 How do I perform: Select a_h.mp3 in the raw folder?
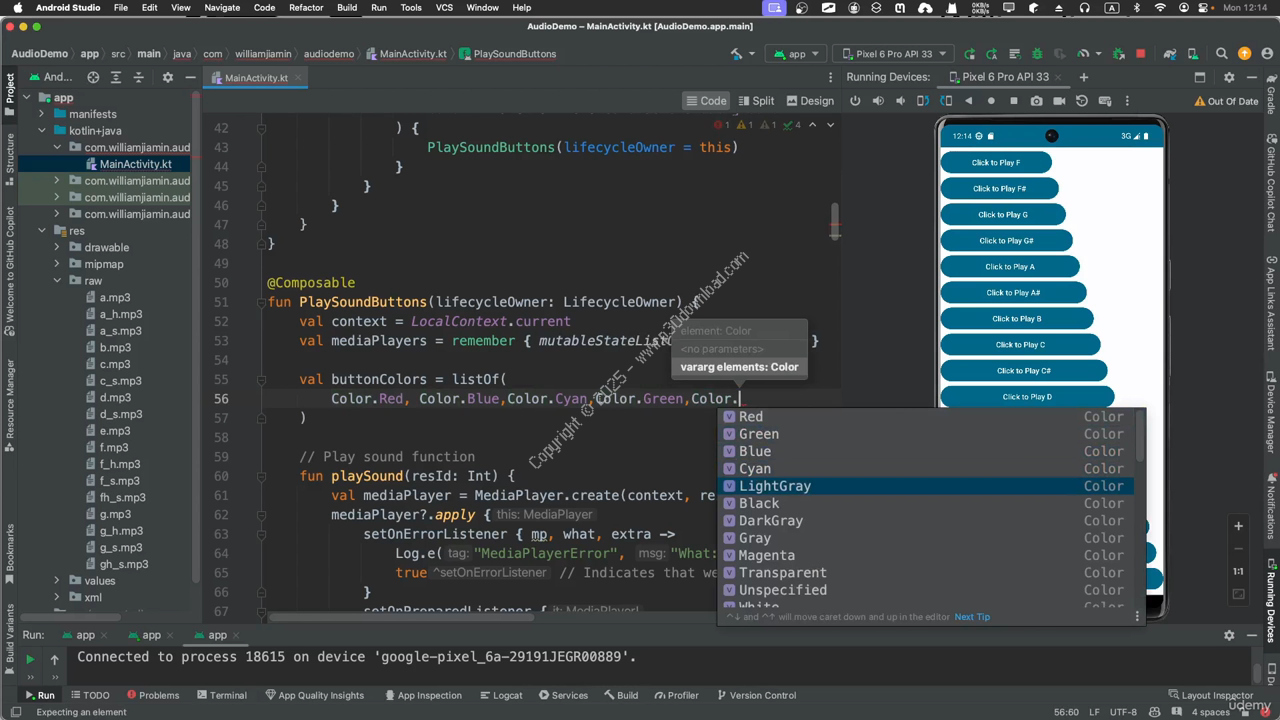[x=121, y=314]
